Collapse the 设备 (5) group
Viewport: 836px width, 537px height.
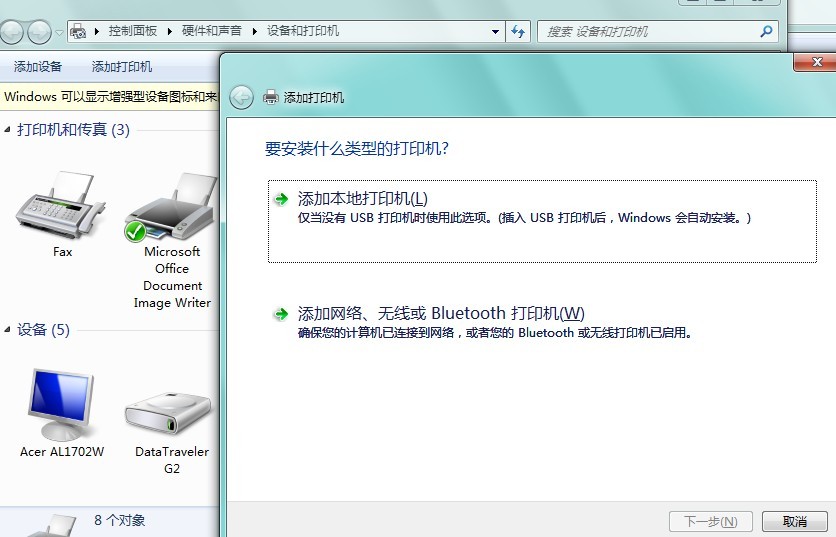coord(7,330)
